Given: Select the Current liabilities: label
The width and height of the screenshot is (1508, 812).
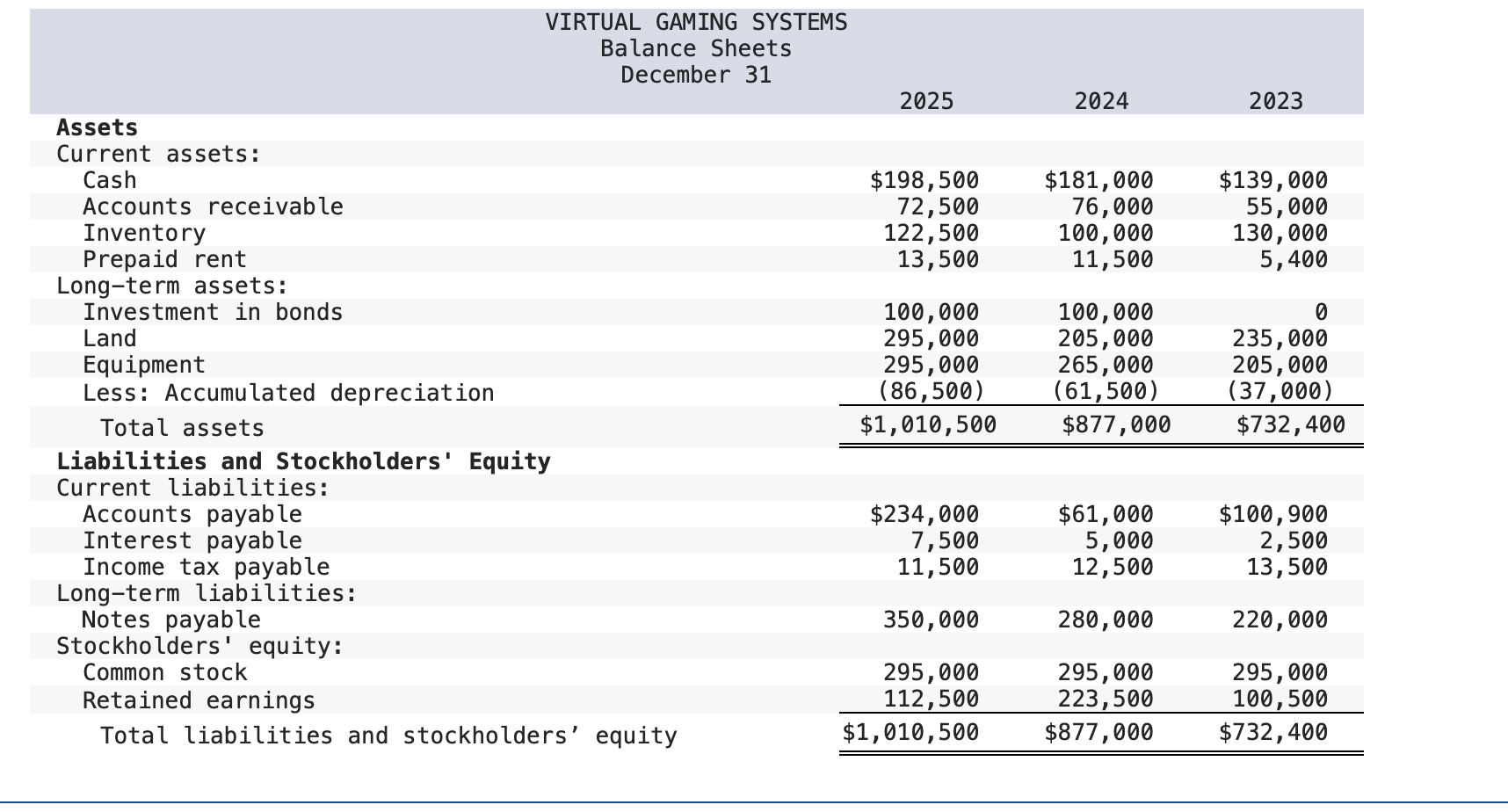Looking at the screenshot, I should pyautogui.click(x=193, y=488).
